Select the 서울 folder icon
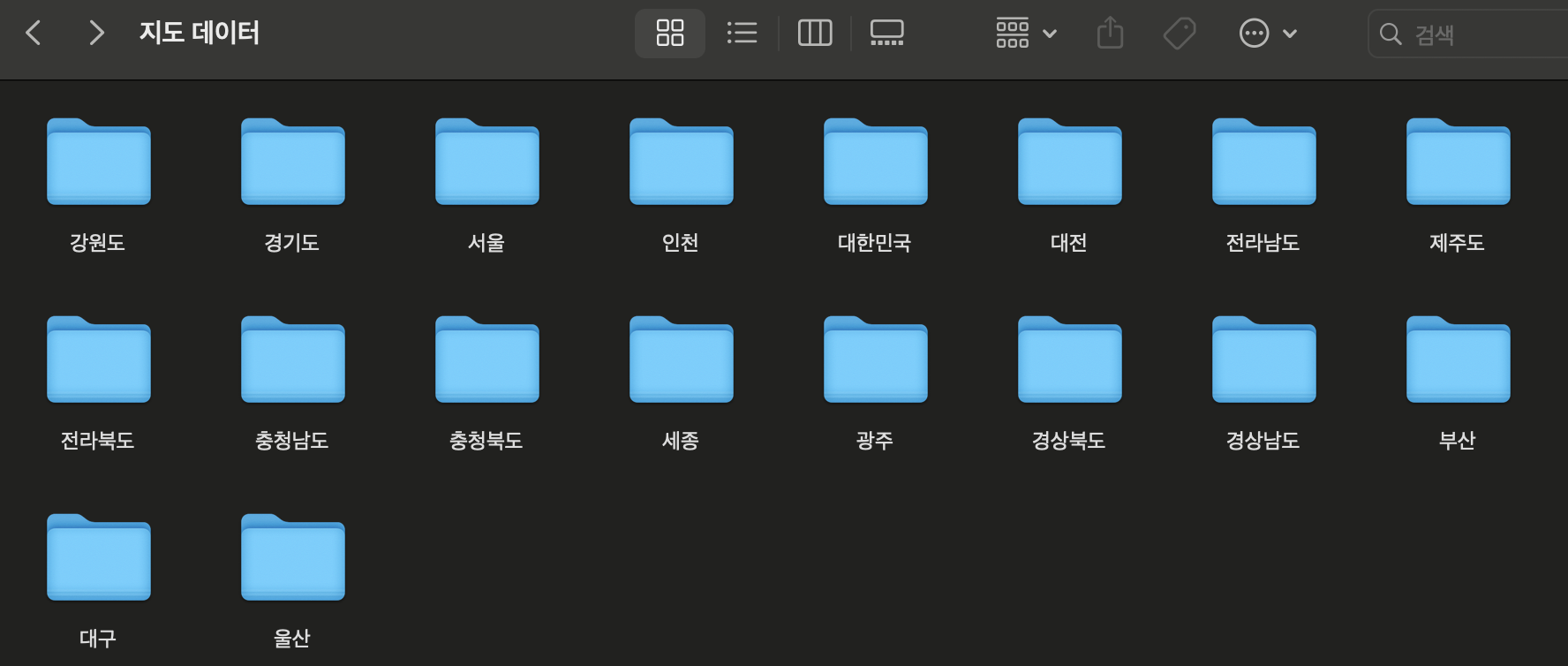1568x666 pixels. point(487,162)
